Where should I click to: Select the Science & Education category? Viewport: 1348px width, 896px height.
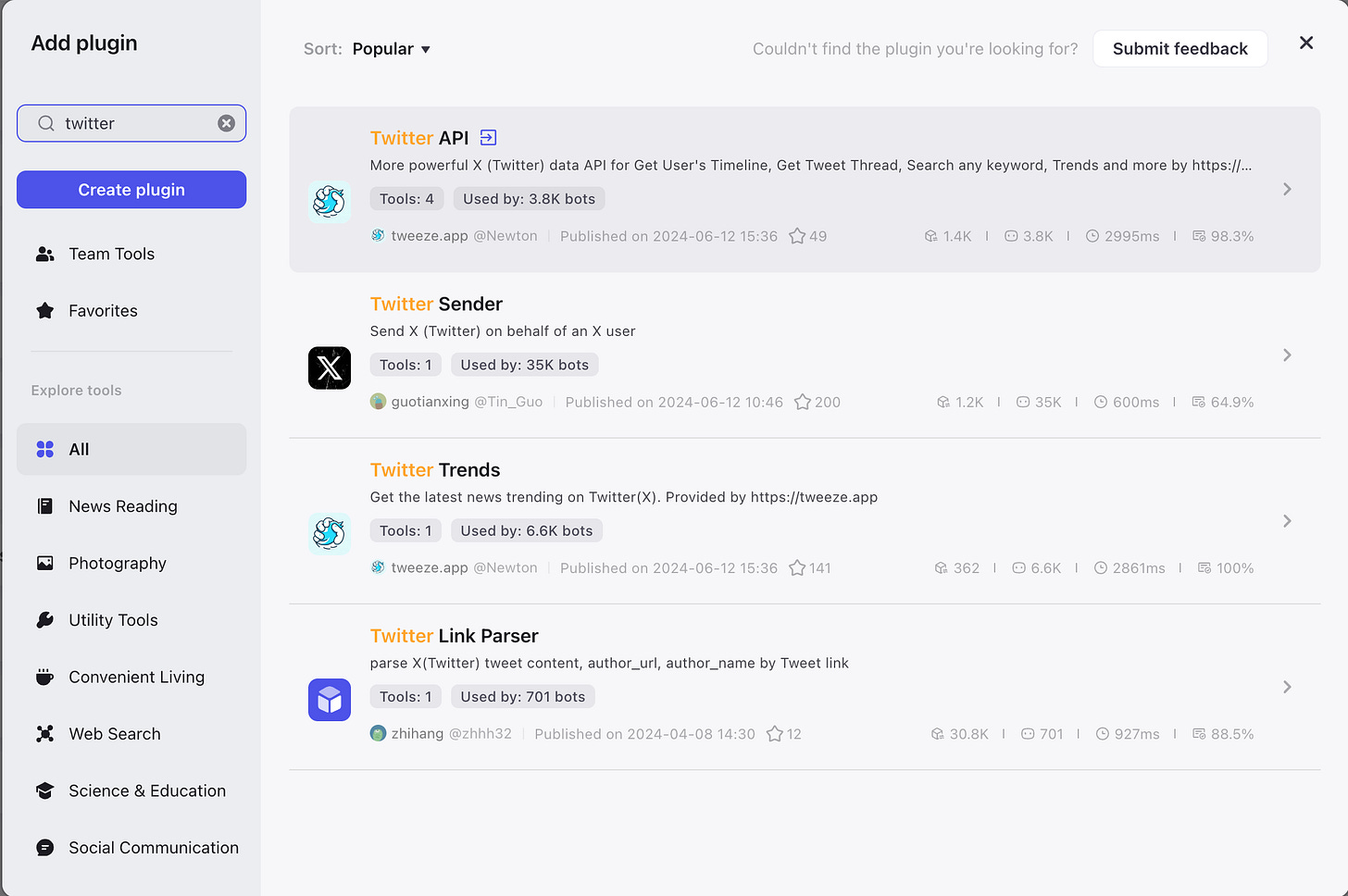click(x=131, y=790)
